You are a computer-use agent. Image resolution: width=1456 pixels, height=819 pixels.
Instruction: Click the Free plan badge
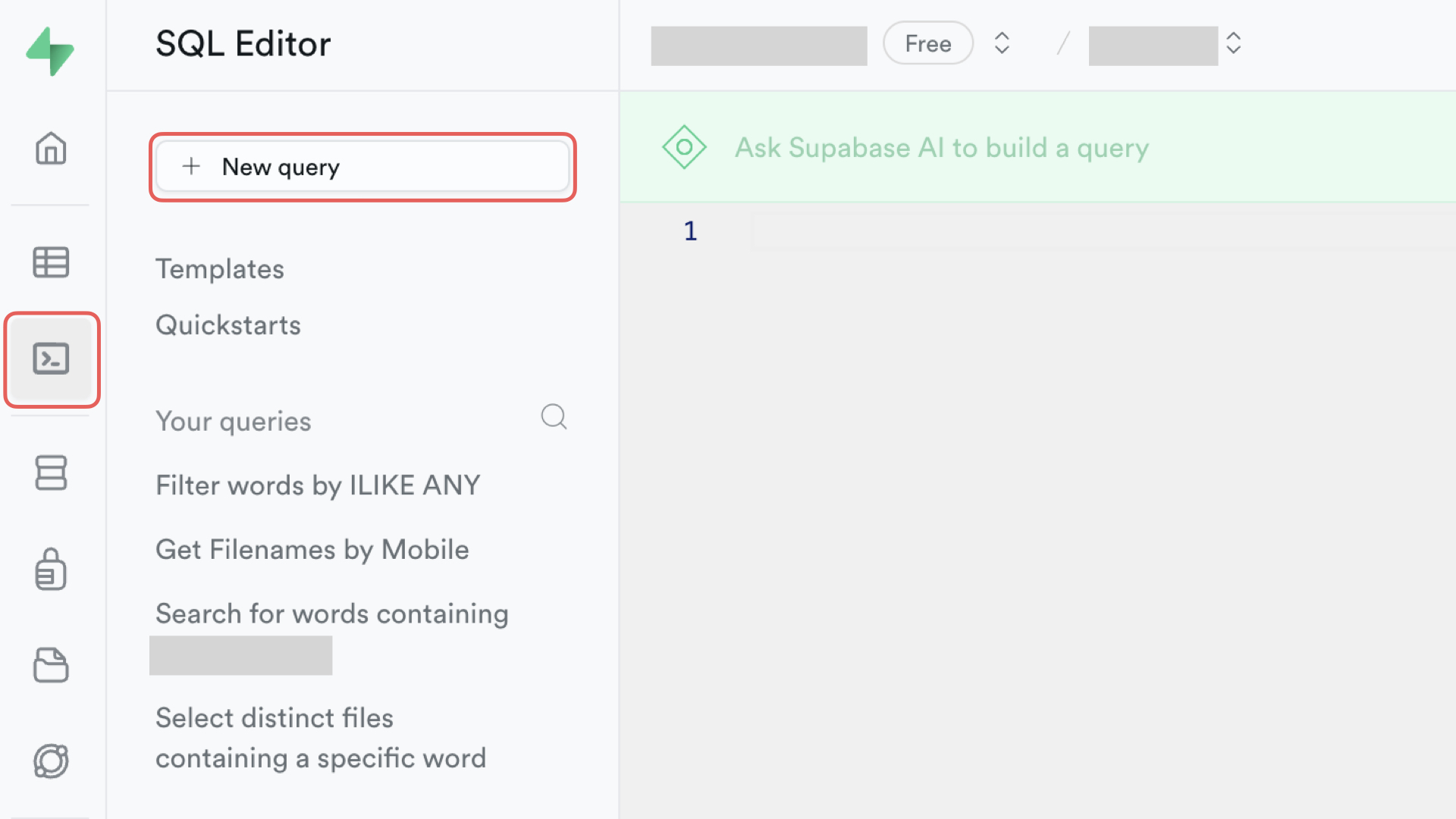[x=928, y=43]
